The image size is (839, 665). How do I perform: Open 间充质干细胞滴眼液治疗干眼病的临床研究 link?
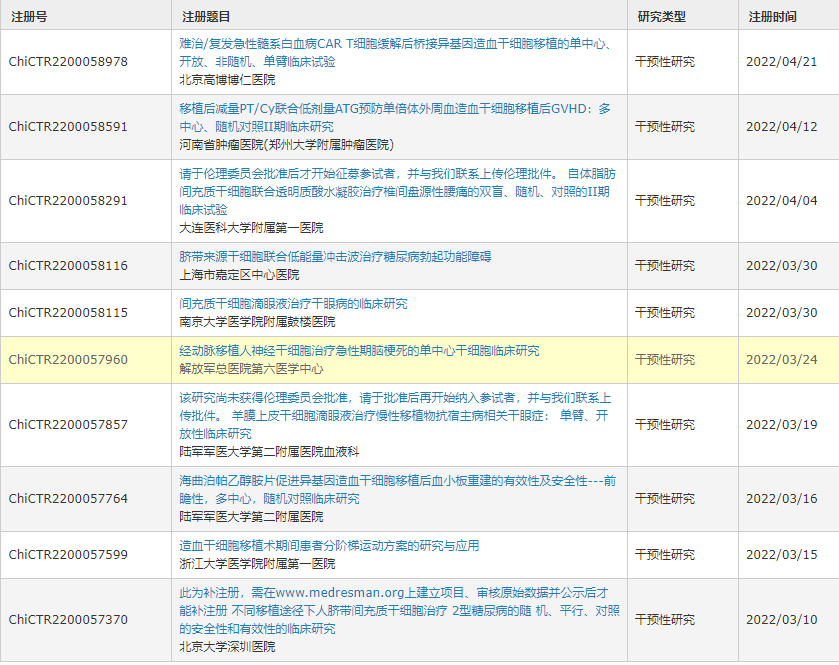click(x=293, y=304)
